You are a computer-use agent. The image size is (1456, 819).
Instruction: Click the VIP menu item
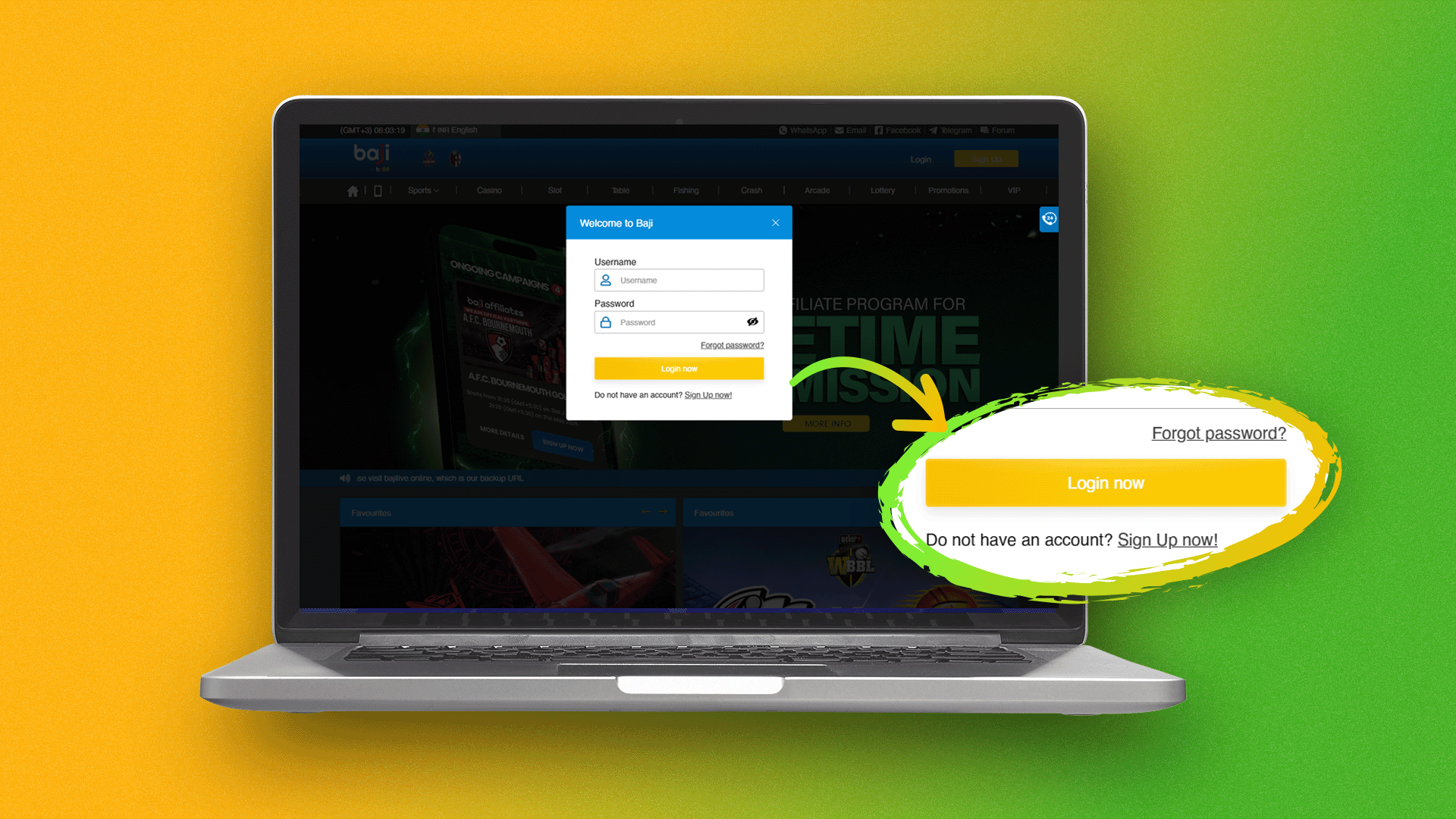click(x=1014, y=190)
